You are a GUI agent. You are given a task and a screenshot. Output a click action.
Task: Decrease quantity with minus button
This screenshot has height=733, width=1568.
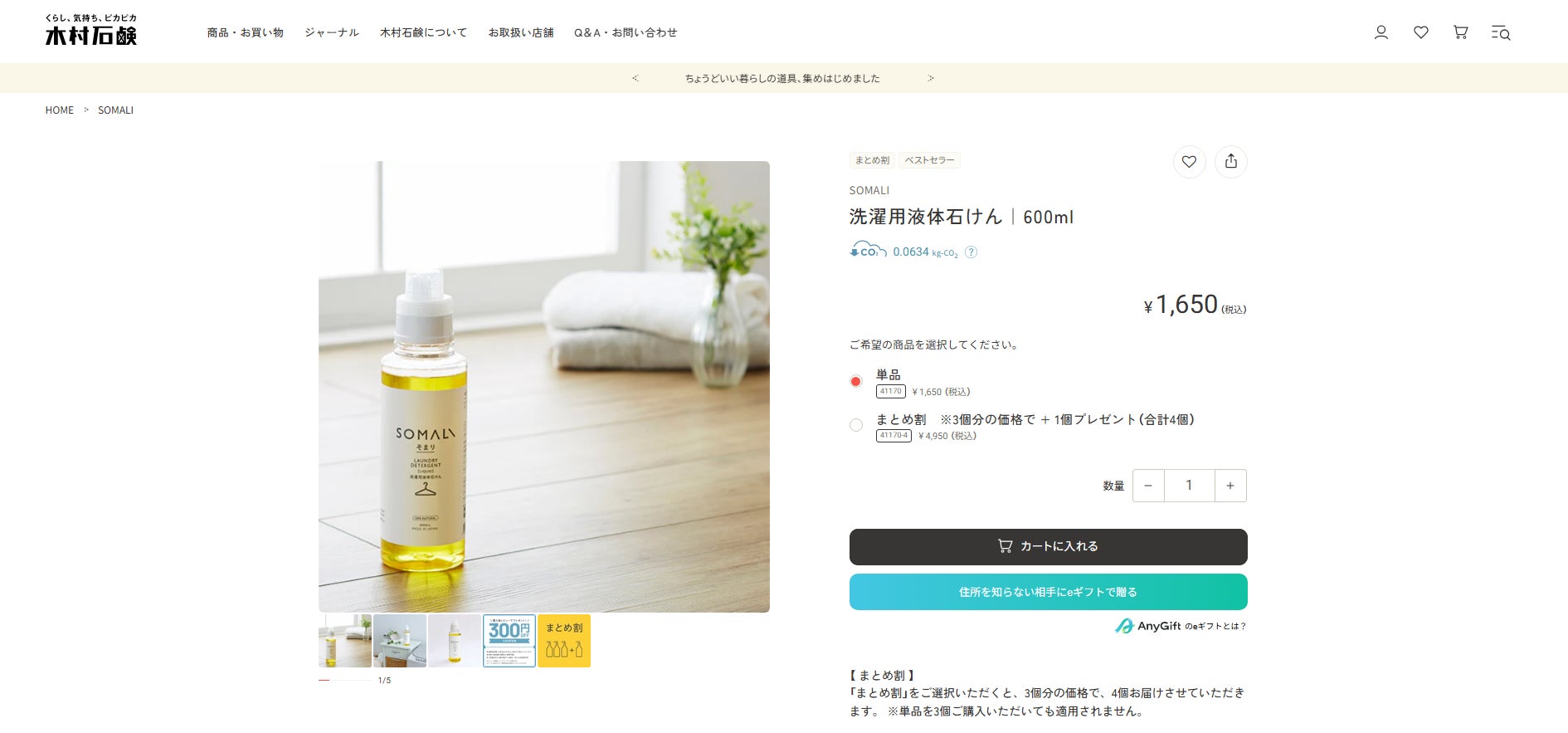pos(1148,486)
